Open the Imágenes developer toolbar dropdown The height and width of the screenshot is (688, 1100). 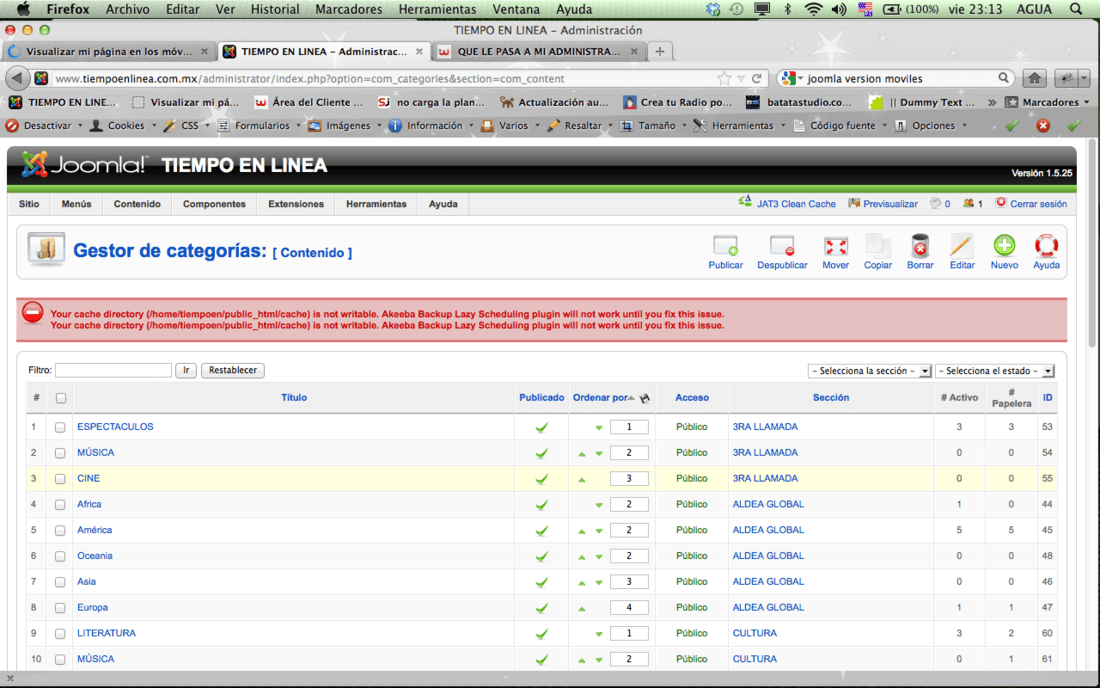[344, 126]
